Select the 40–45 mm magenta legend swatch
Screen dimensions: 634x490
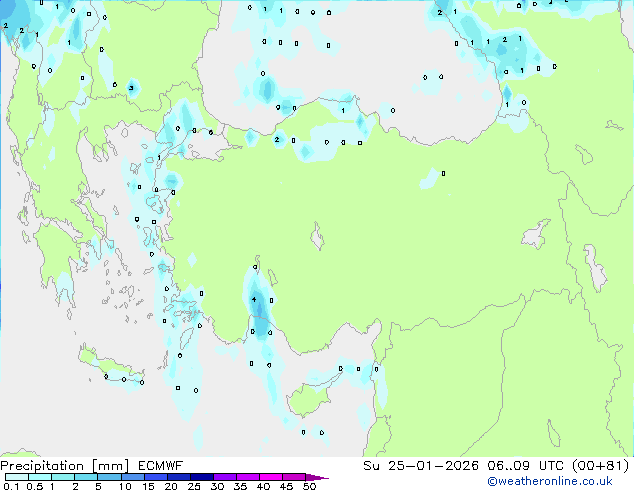(x=271, y=477)
